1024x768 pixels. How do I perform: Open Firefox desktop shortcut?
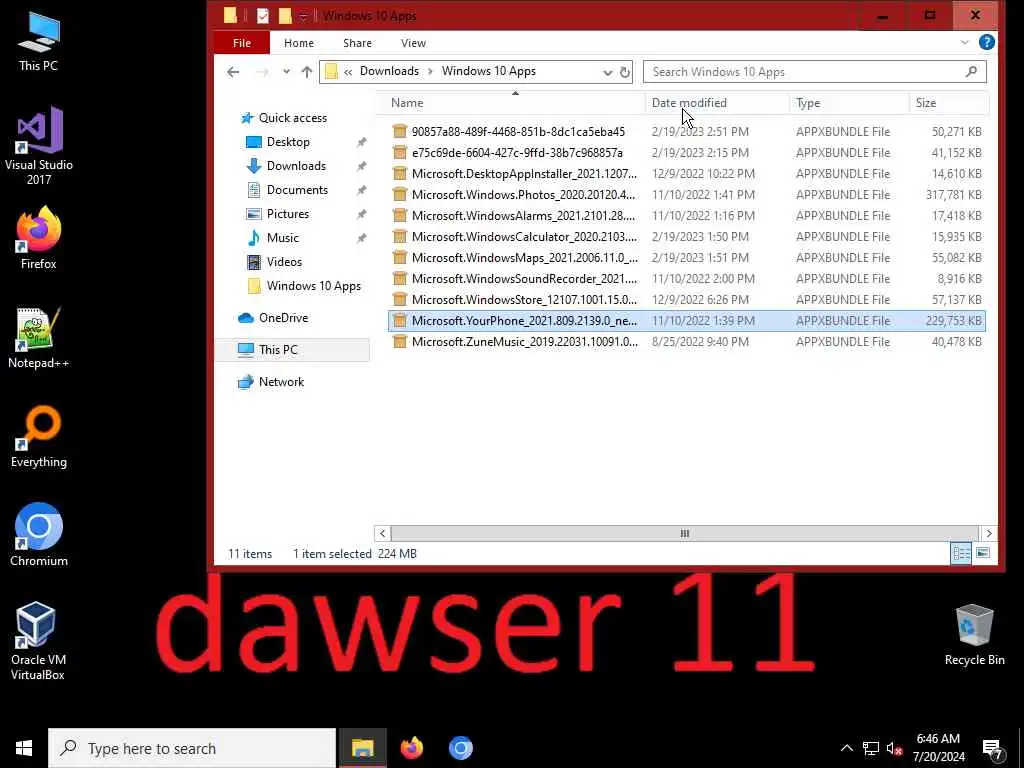(x=39, y=237)
